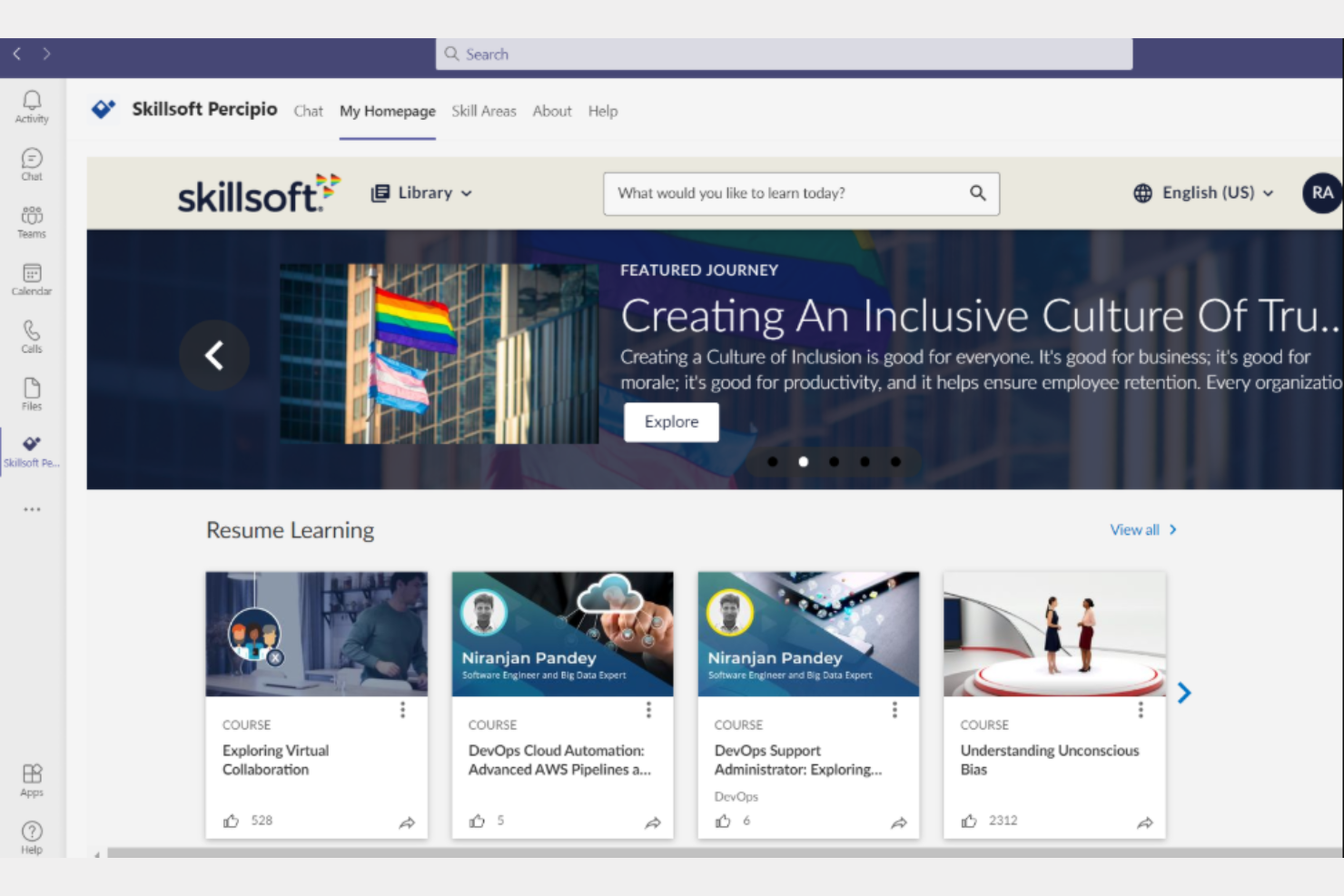Switch to the My Homepage tab
Image resolution: width=1344 pixels, height=896 pixels.
click(388, 111)
